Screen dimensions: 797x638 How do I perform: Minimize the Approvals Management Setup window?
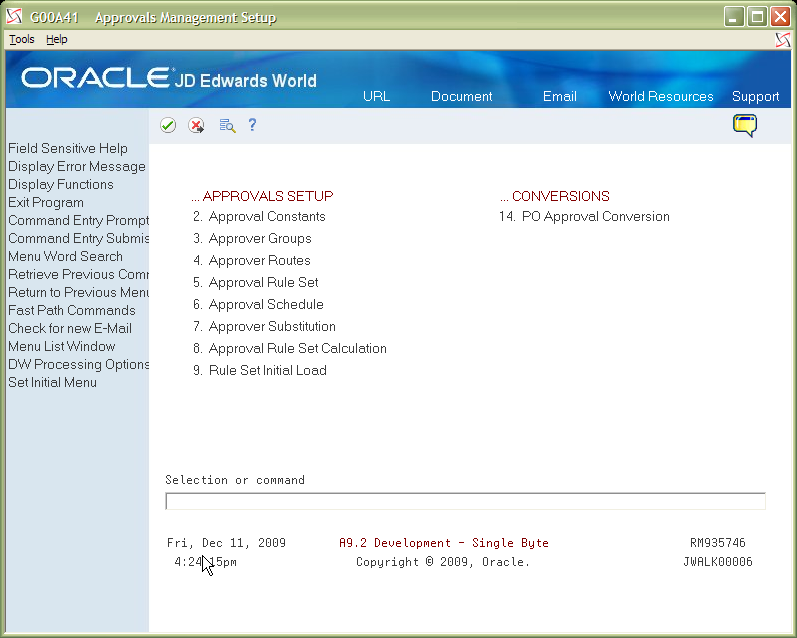pos(733,17)
